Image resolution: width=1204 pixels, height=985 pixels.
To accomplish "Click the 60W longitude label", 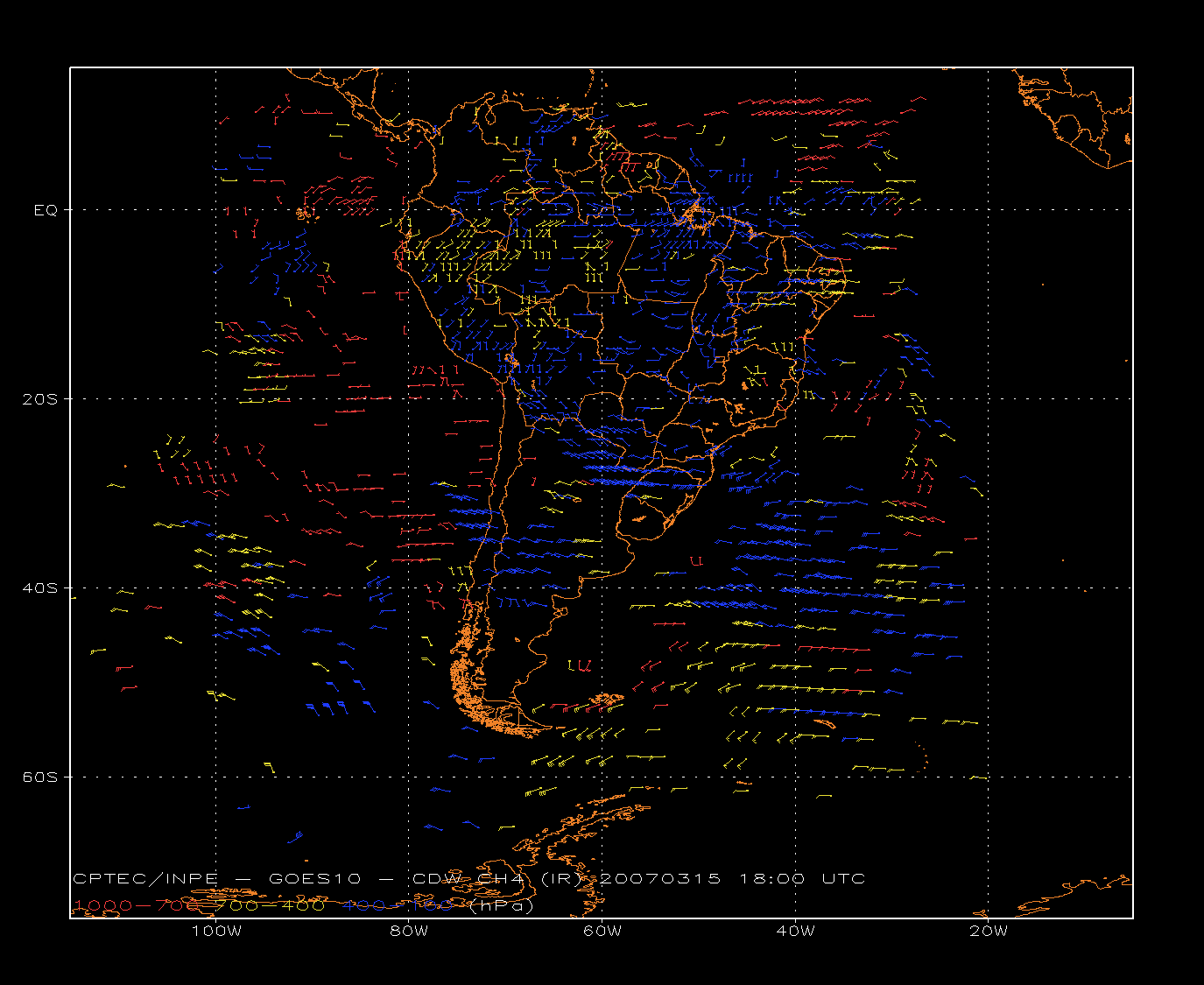I will click(x=602, y=931).
